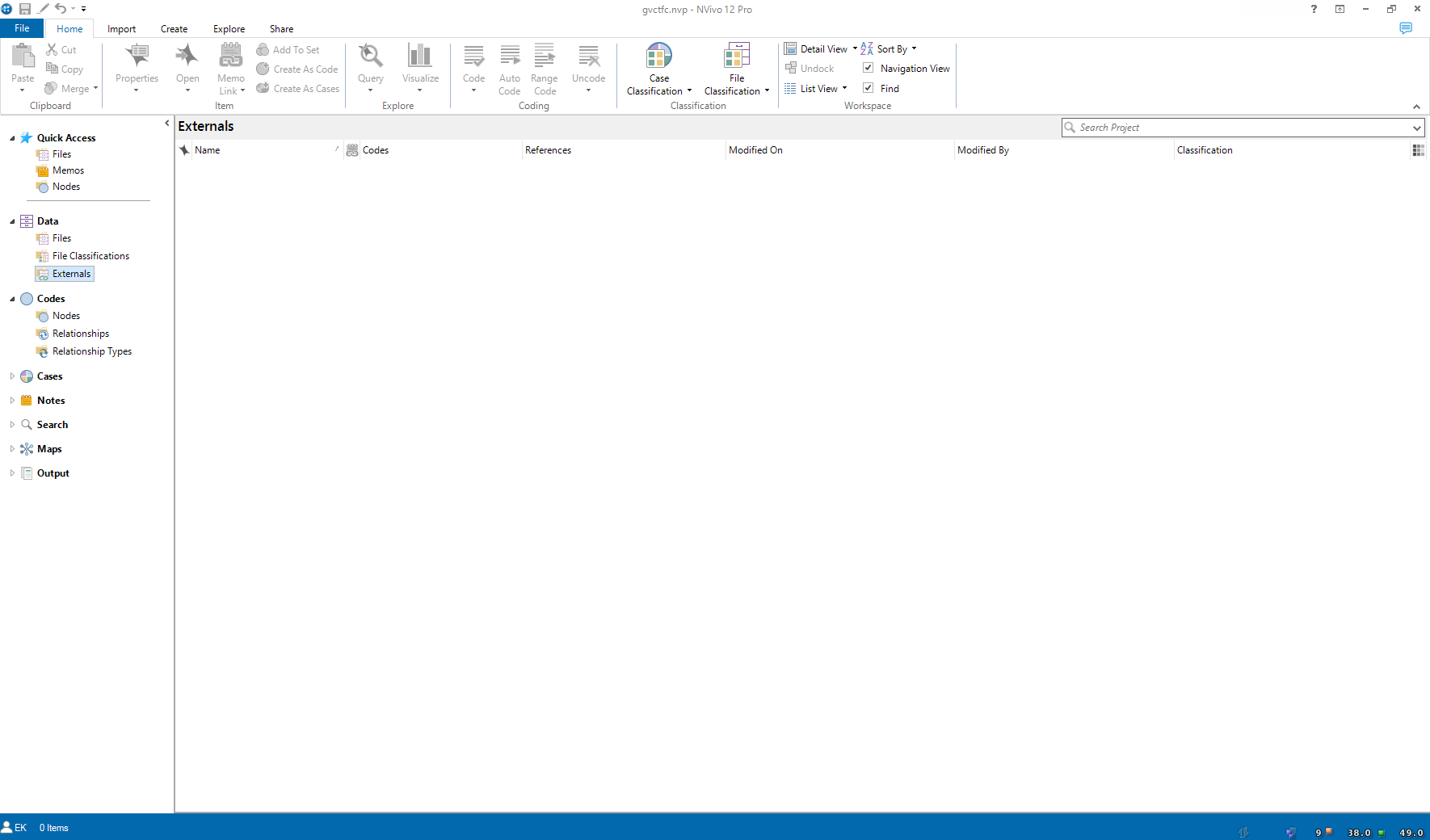Open the quick access toolbar customize arrow
Image resolution: width=1430 pixels, height=840 pixels.
pyautogui.click(x=83, y=9)
